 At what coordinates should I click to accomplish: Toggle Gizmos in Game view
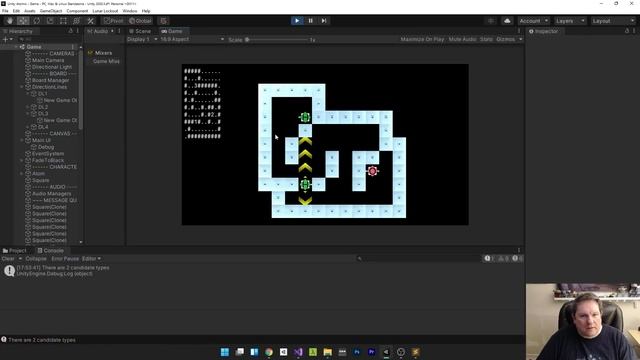pos(505,40)
